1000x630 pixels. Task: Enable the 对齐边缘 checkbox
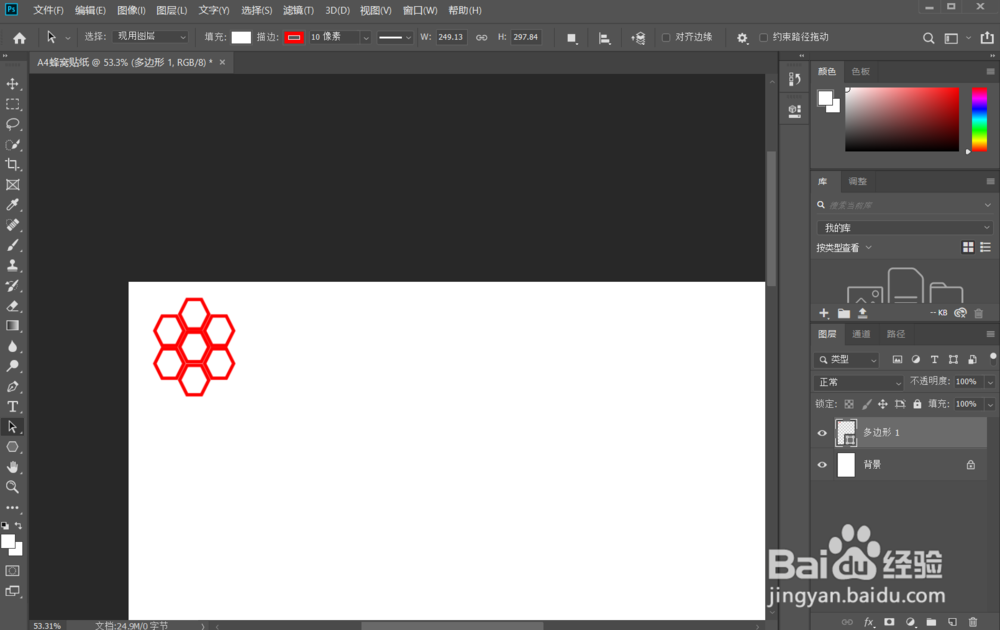(x=666, y=38)
